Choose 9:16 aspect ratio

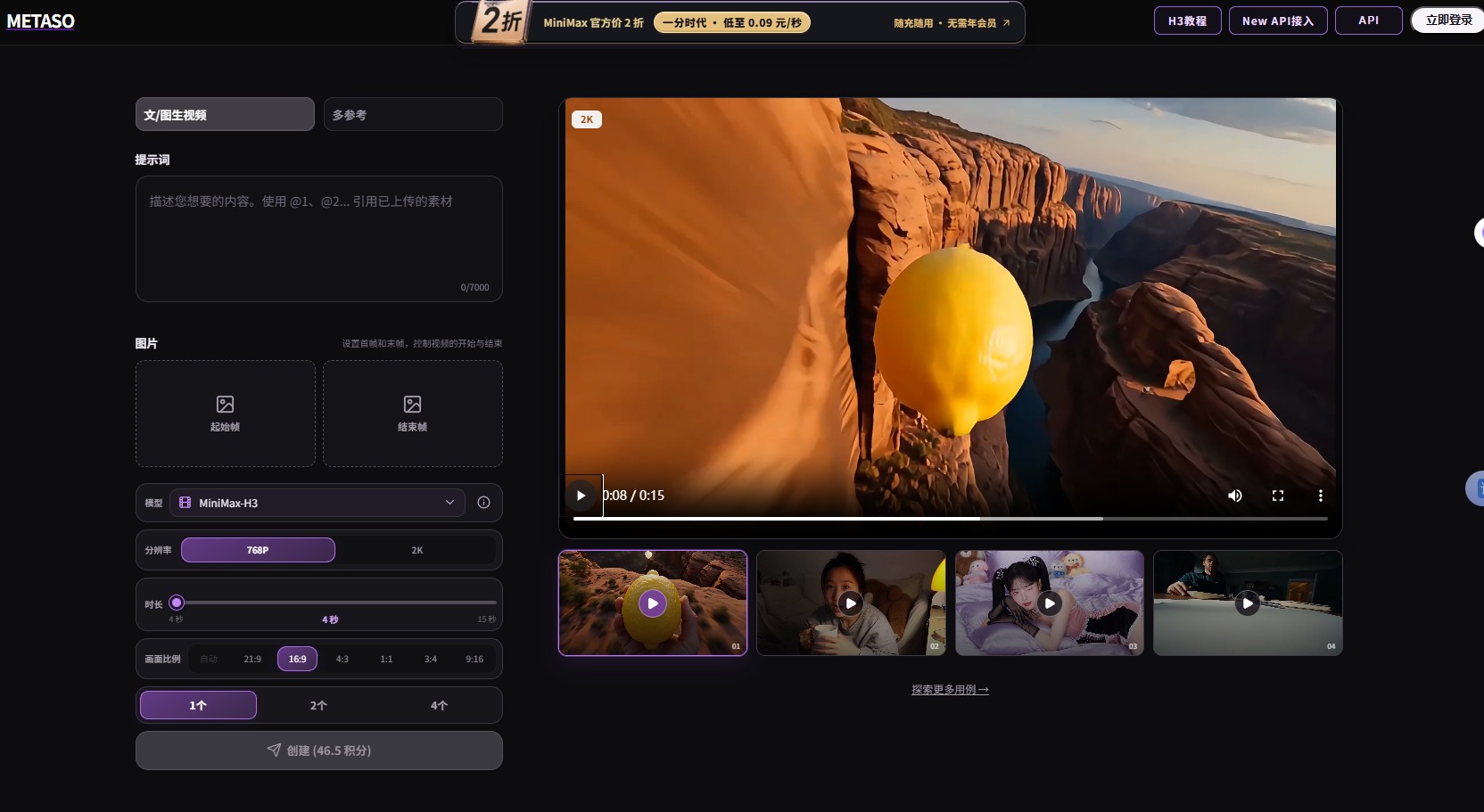coord(474,660)
